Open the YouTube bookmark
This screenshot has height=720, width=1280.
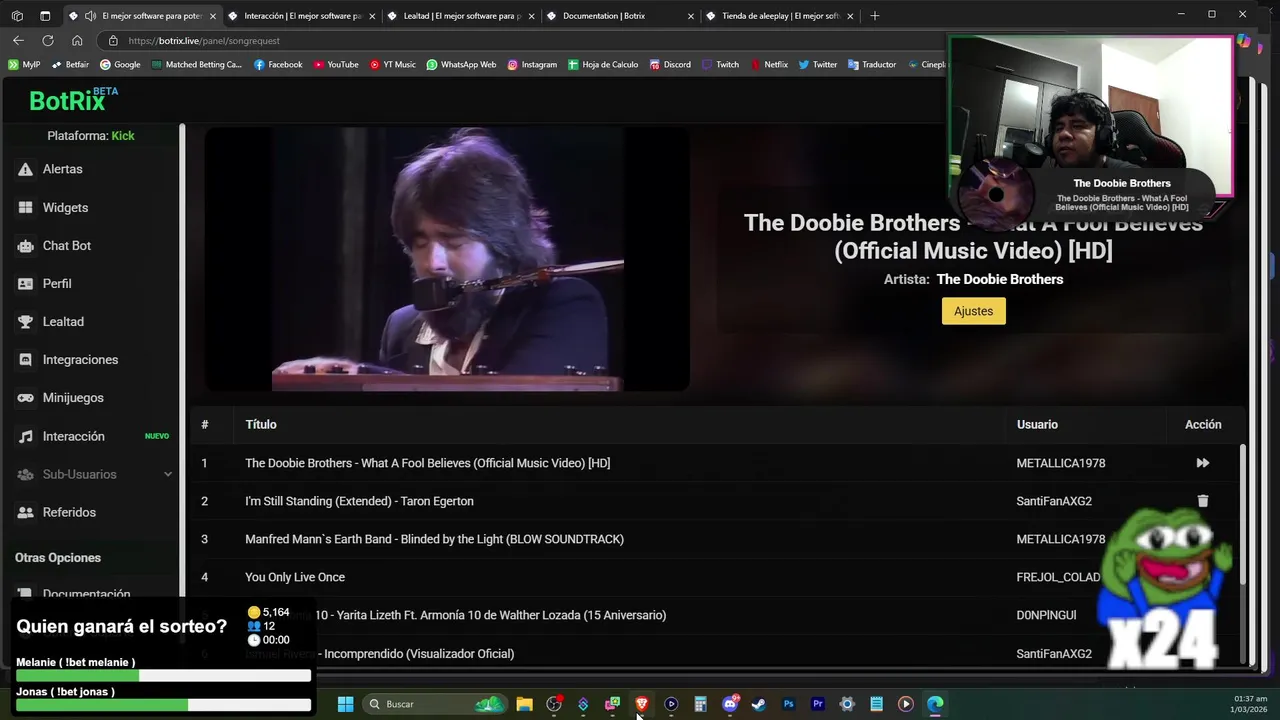pyautogui.click(x=336, y=64)
